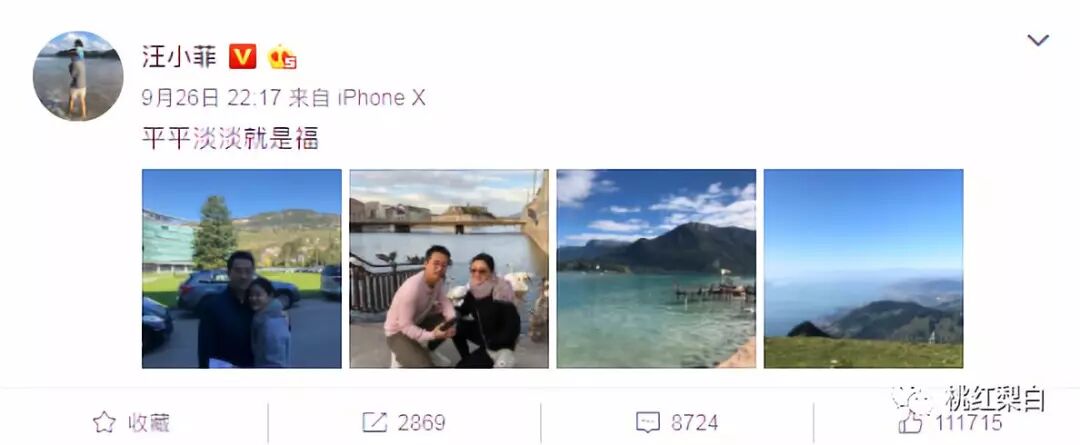Click the post text 平平淡淡就是福

230,138
